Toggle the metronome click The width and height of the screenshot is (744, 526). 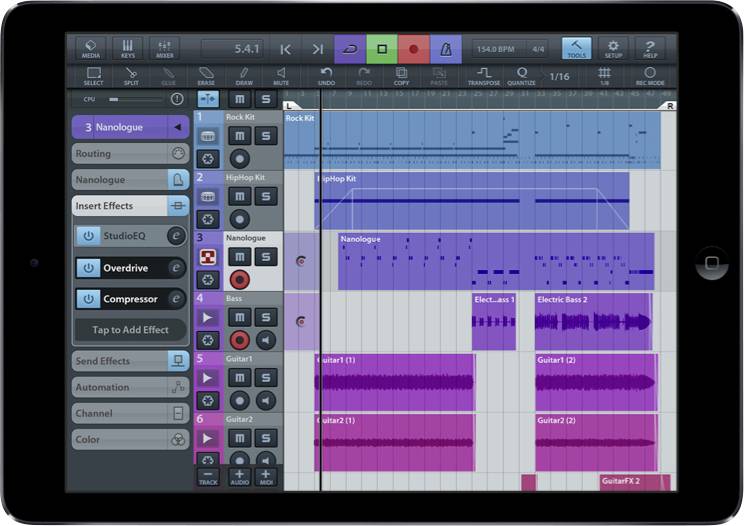click(448, 48)
